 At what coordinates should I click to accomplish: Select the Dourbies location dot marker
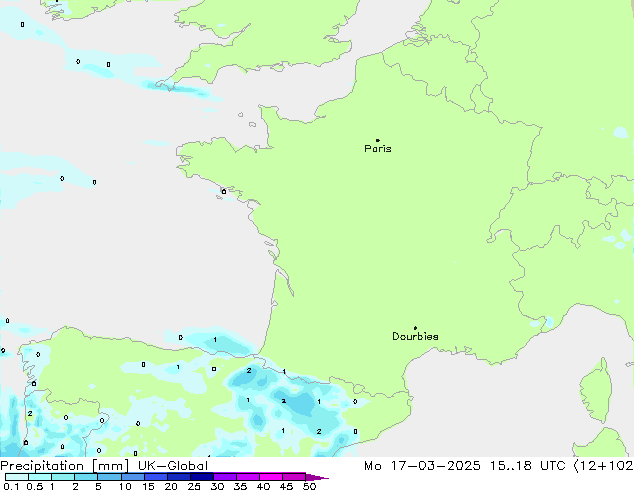[x=415, y=328]
